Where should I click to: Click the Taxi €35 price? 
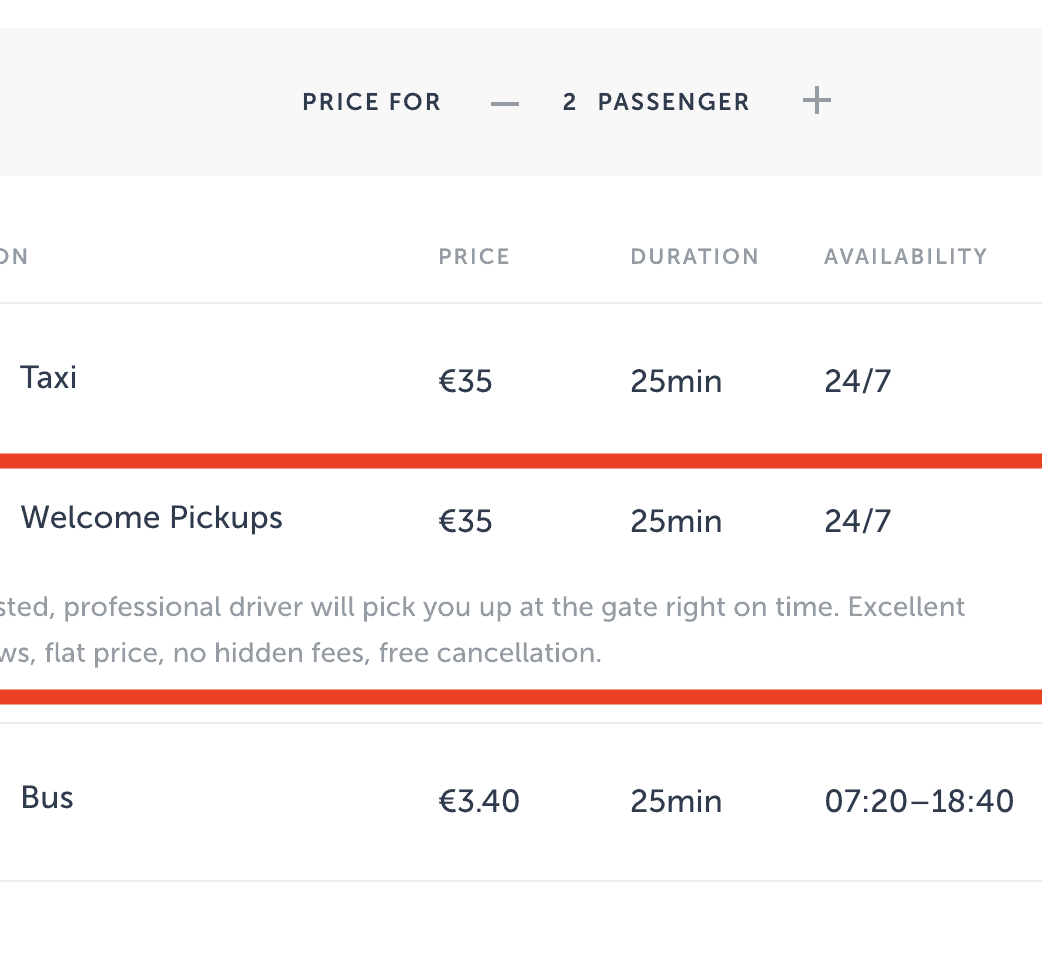(465, 382)
